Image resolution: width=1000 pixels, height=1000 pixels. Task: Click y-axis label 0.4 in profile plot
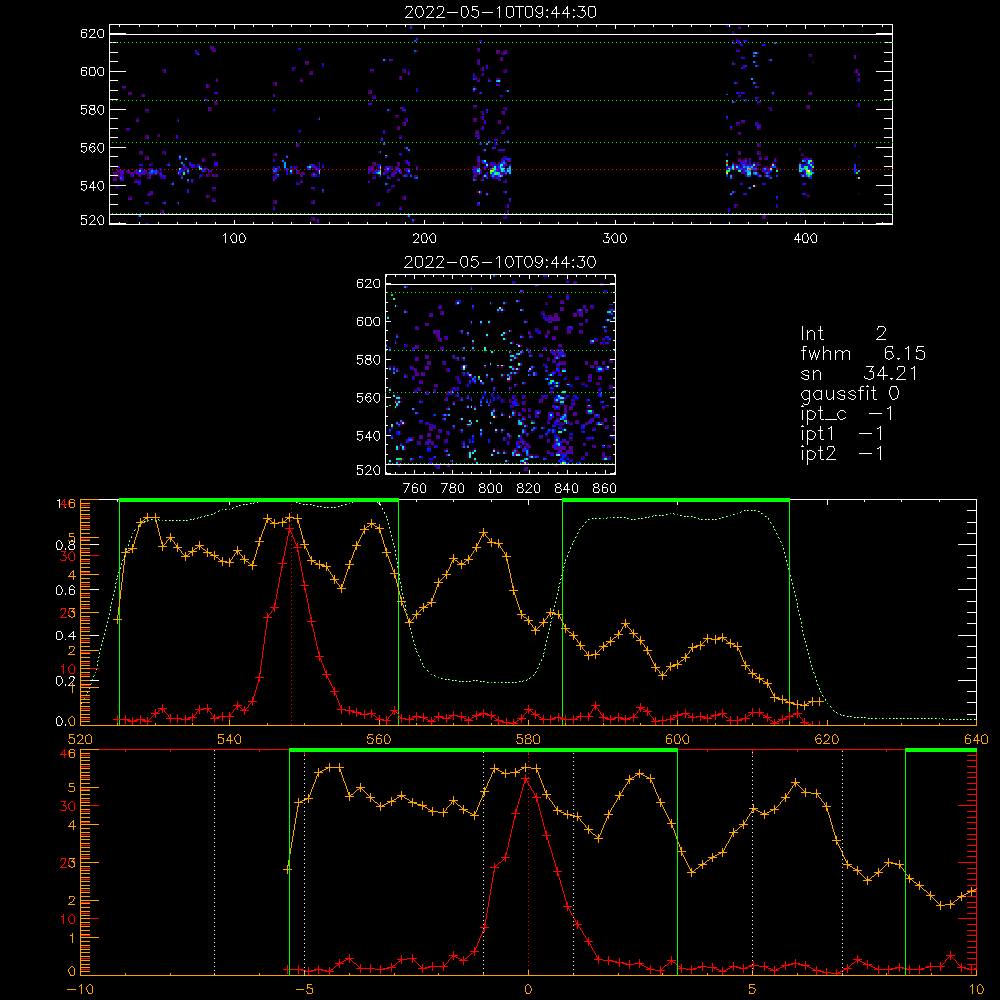66,636
